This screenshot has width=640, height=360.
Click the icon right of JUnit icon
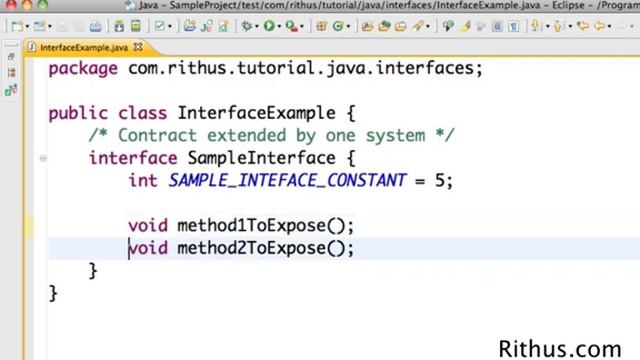click(x=224, y=27)
